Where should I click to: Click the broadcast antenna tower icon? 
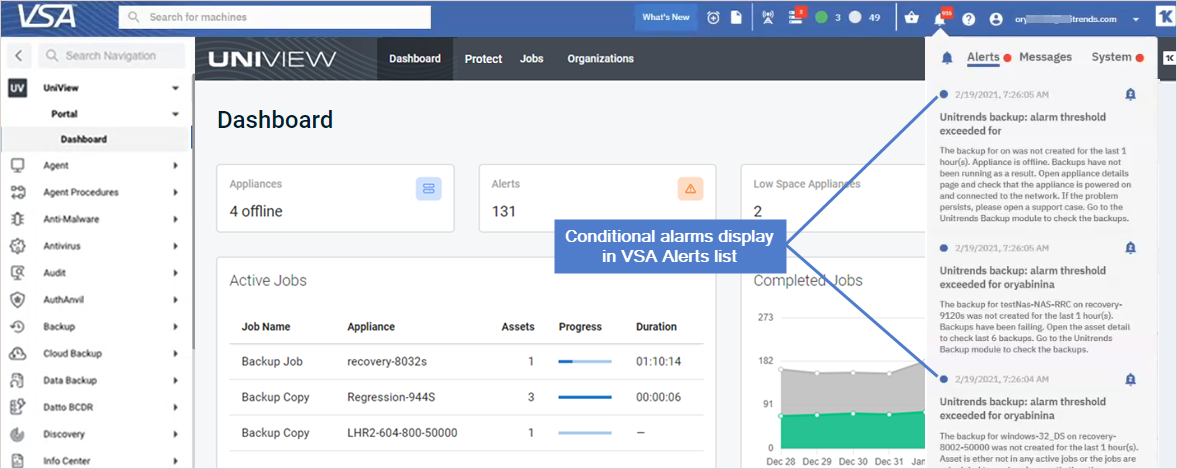(x=767, y=18)
